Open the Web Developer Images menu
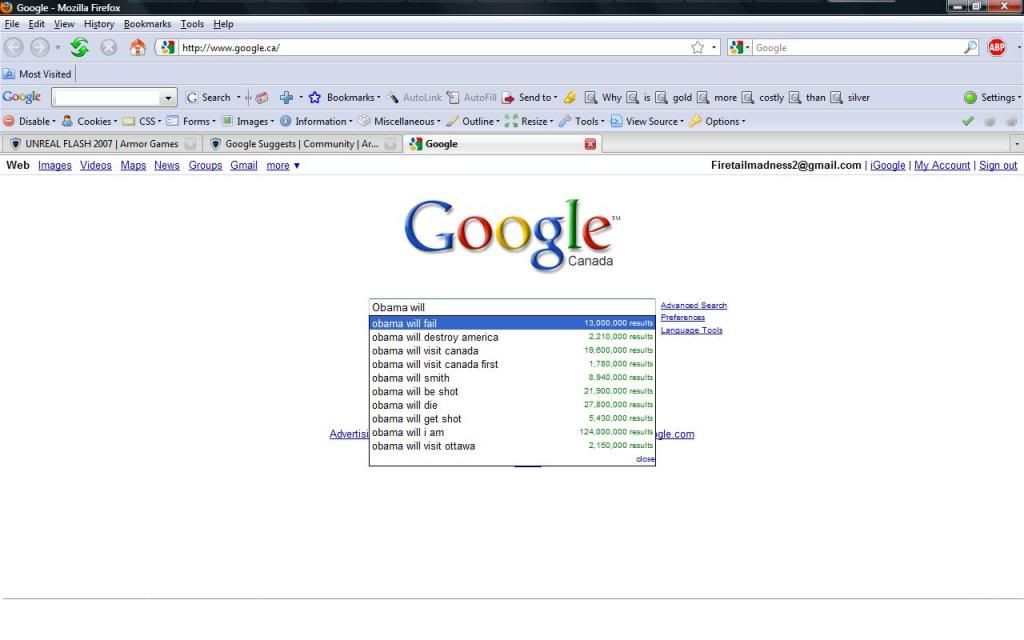The image size is (1024, 640). (x=248, y=121)
